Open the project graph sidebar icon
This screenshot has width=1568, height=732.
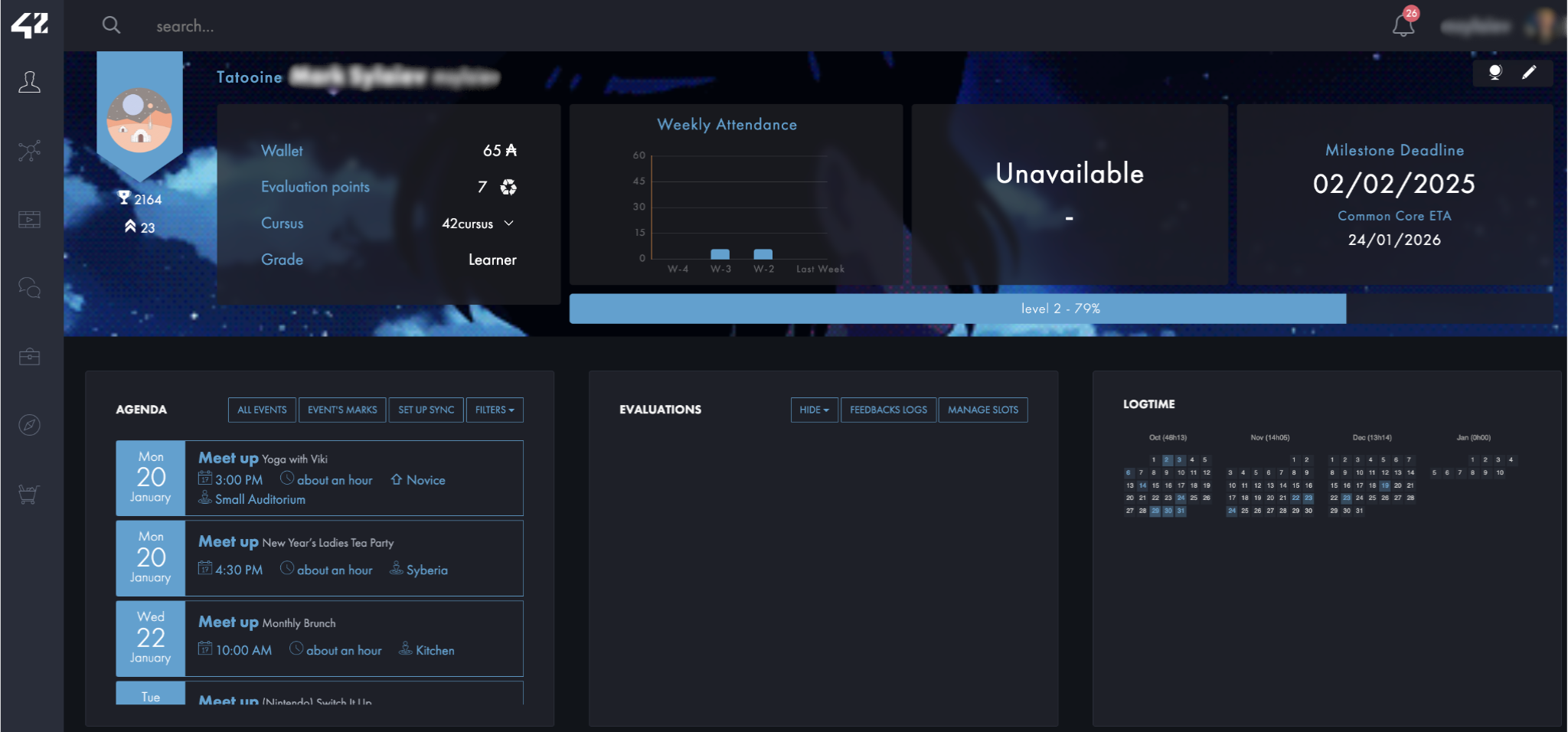point(30,151)
